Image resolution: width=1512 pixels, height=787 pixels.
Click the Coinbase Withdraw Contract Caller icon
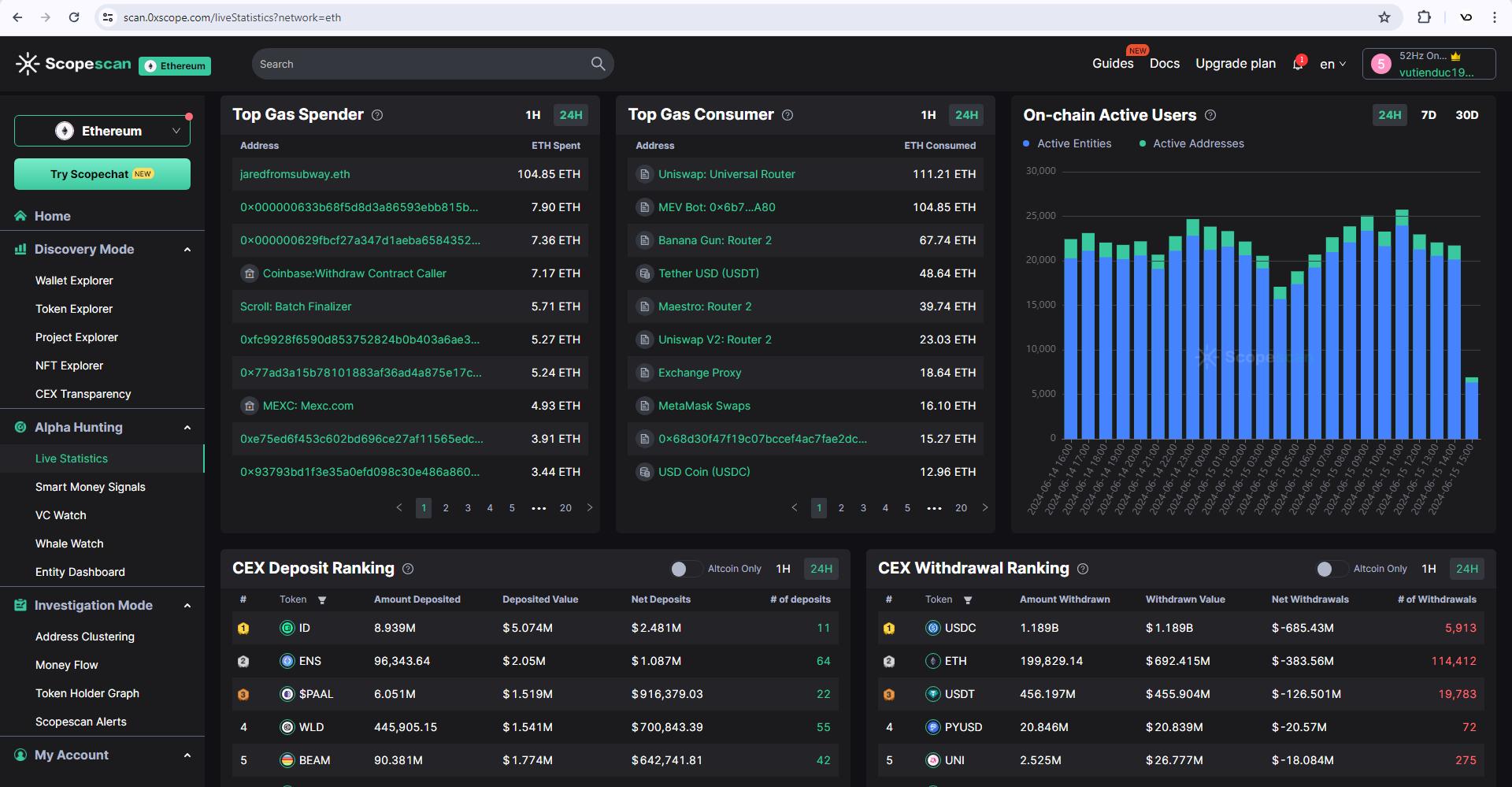click(249, 273)
